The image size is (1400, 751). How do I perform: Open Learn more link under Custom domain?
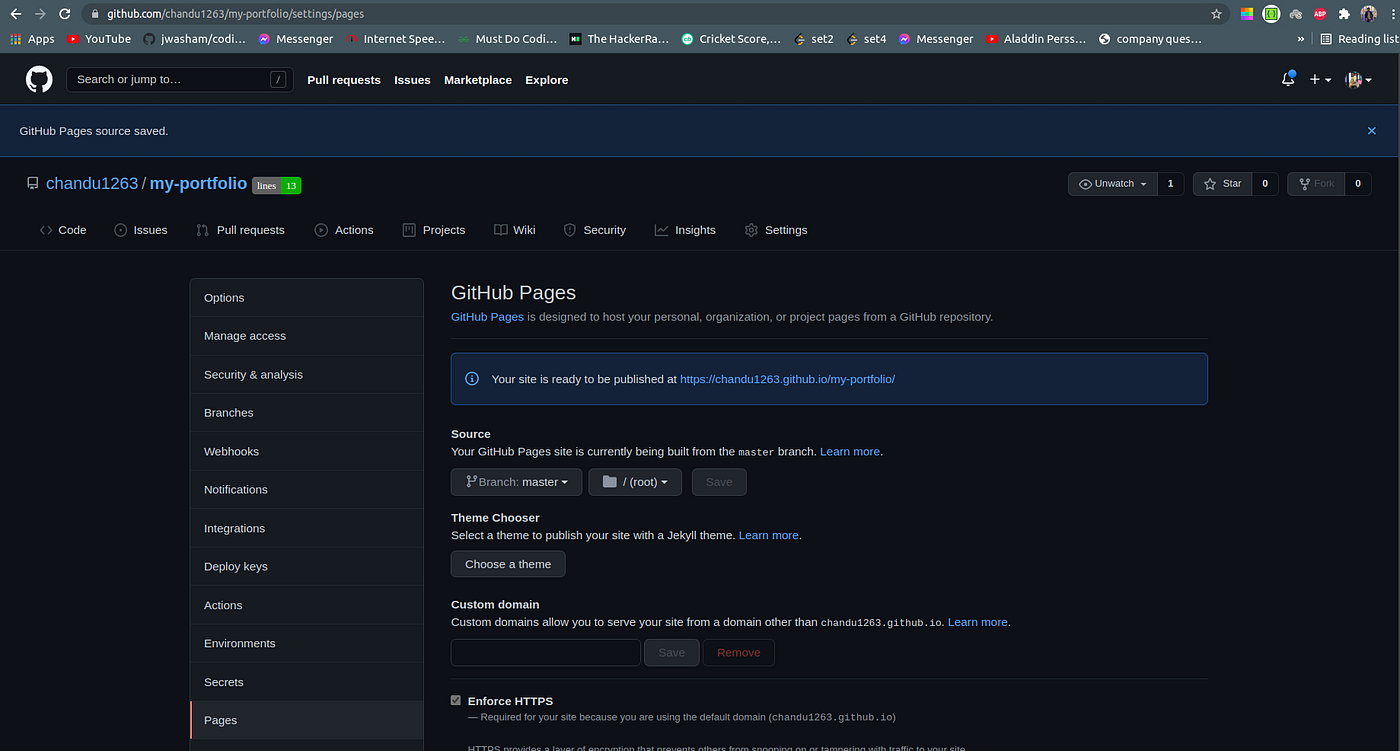click(978, 622)
